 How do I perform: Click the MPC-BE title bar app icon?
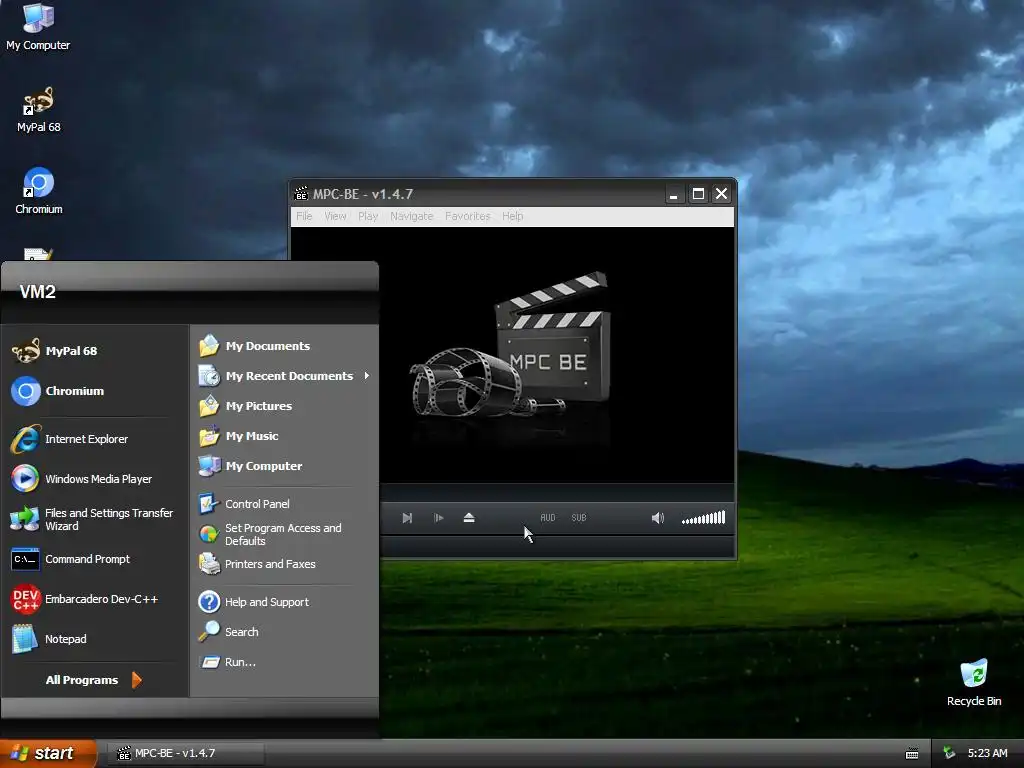pyautogui.click(x=301, y=194)
